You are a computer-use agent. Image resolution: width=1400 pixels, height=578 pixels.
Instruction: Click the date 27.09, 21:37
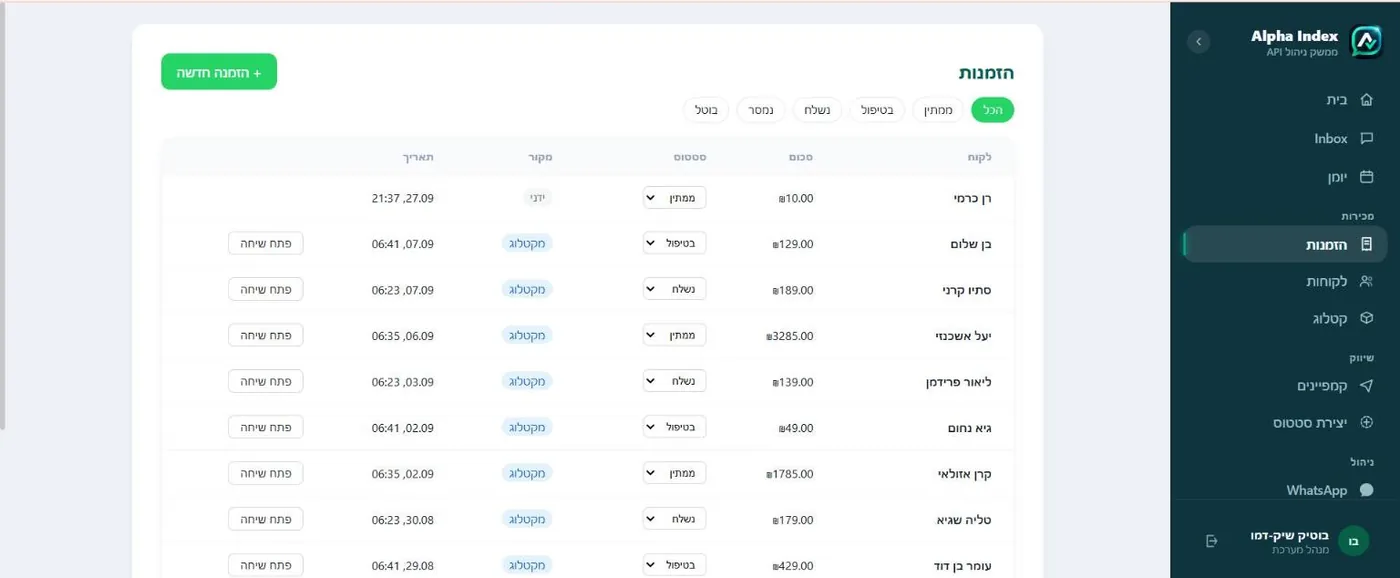(403, 198)
